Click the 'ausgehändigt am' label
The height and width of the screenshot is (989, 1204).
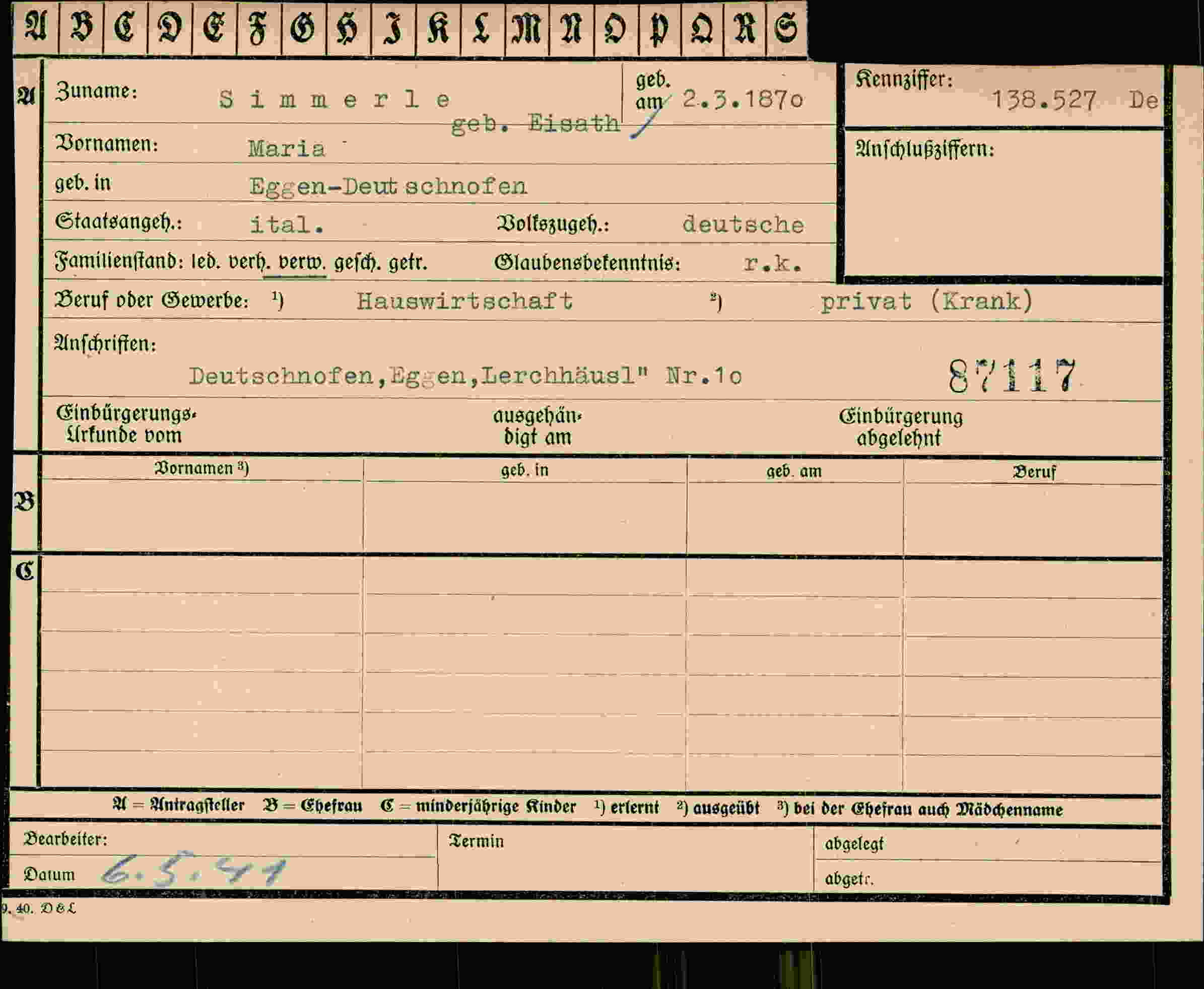point(538,427)
